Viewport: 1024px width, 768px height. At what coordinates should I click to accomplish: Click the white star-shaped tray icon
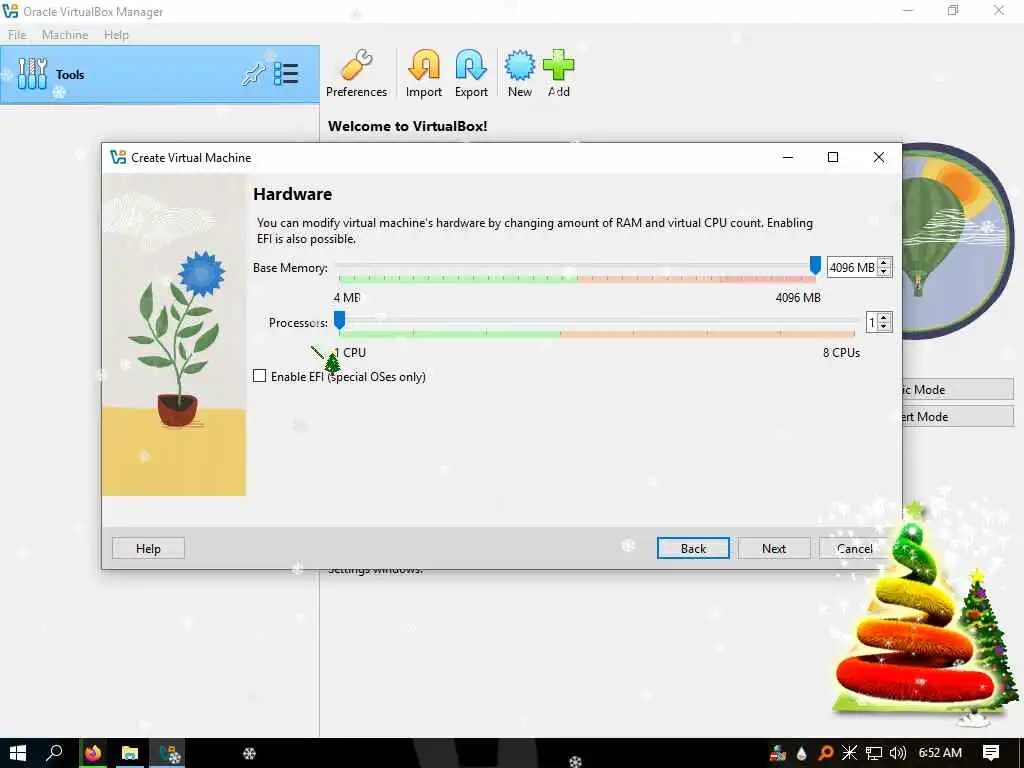coord(850,753)
